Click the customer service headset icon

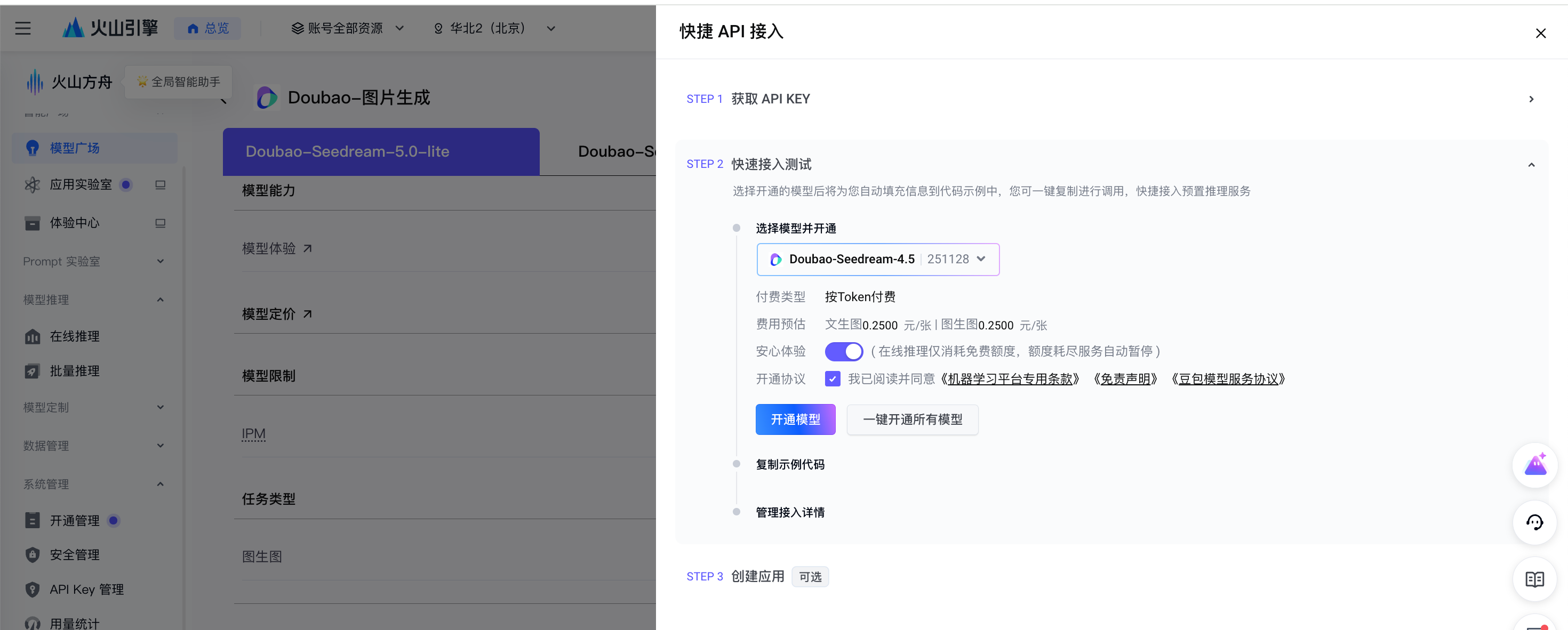[1534, 522]
